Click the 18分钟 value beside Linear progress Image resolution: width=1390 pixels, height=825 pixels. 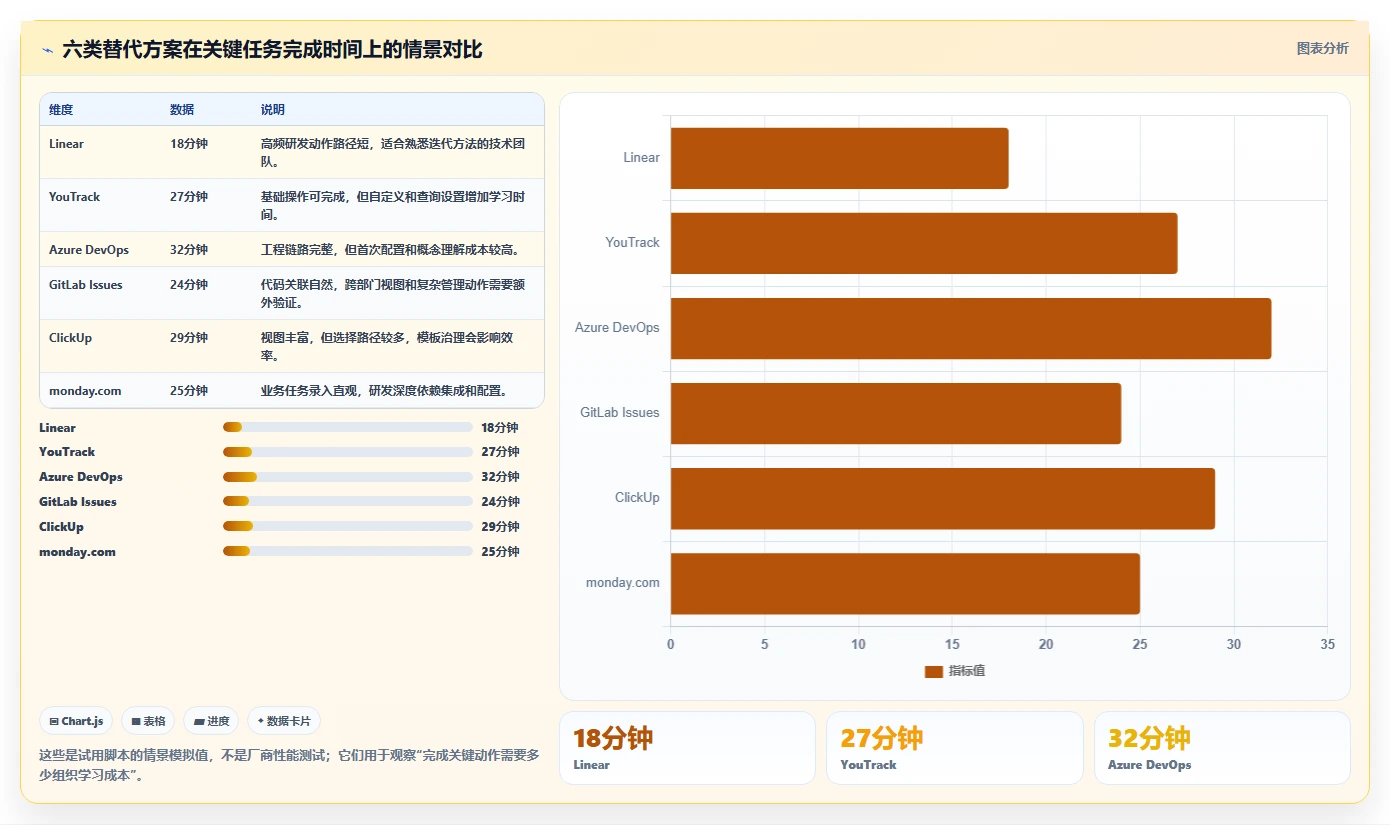[x=500, y=428]
